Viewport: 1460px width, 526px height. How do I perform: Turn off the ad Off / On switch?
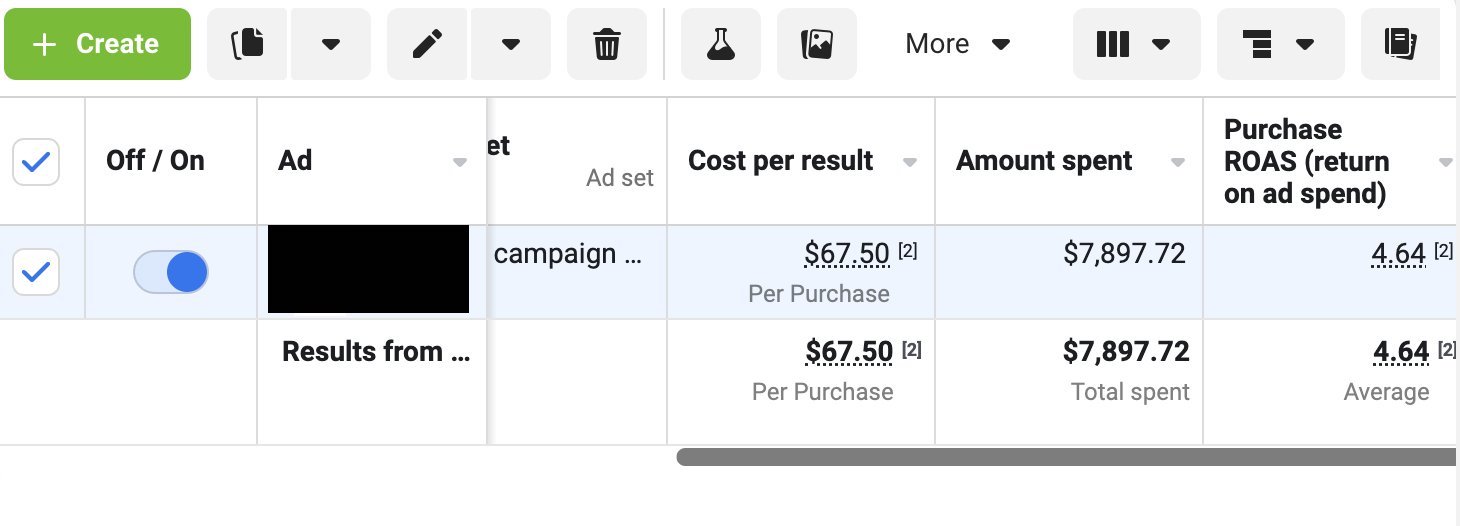coord(171,272)
